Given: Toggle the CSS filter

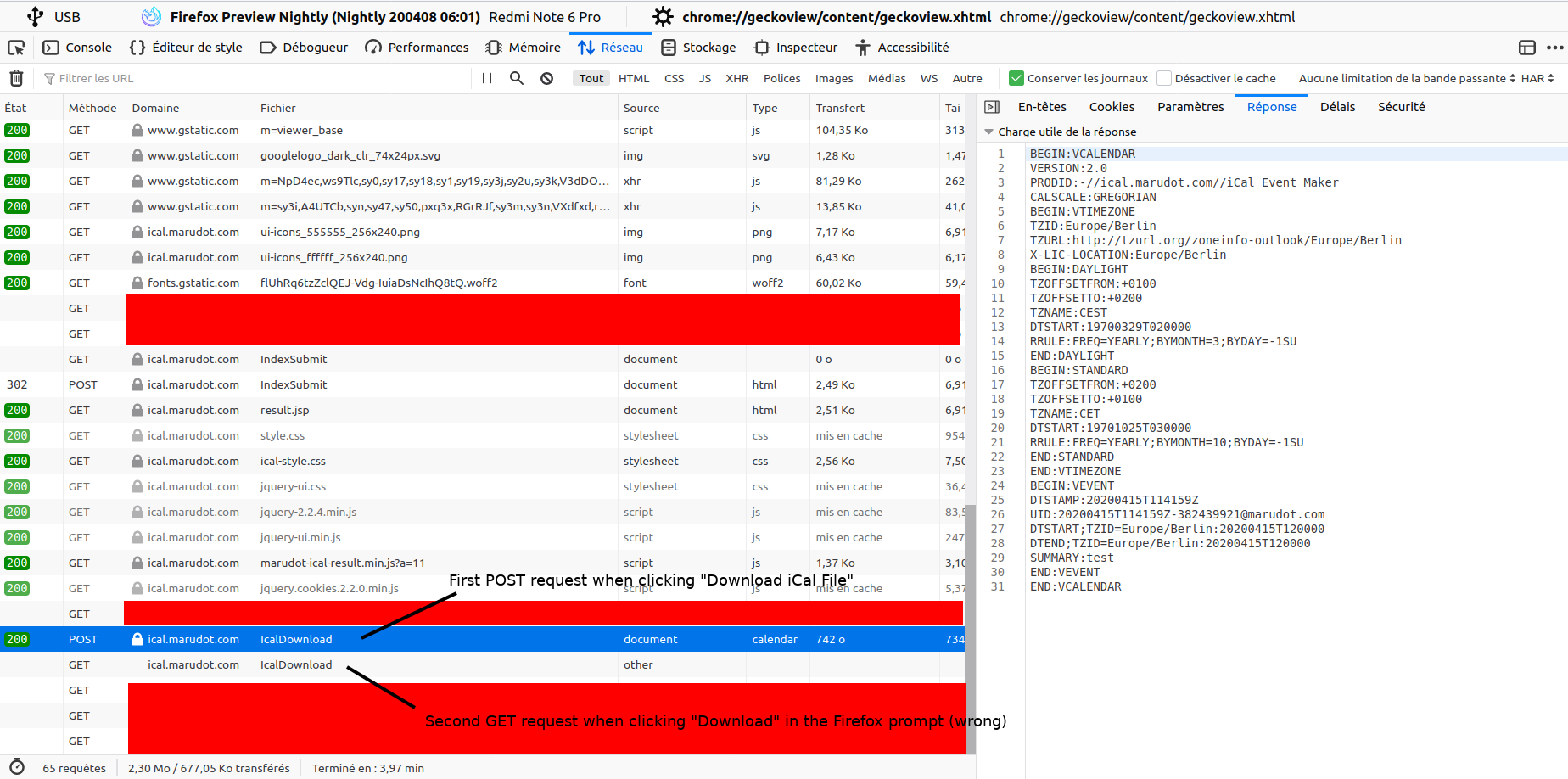Looking at the screenshot, I should point(674,78).
